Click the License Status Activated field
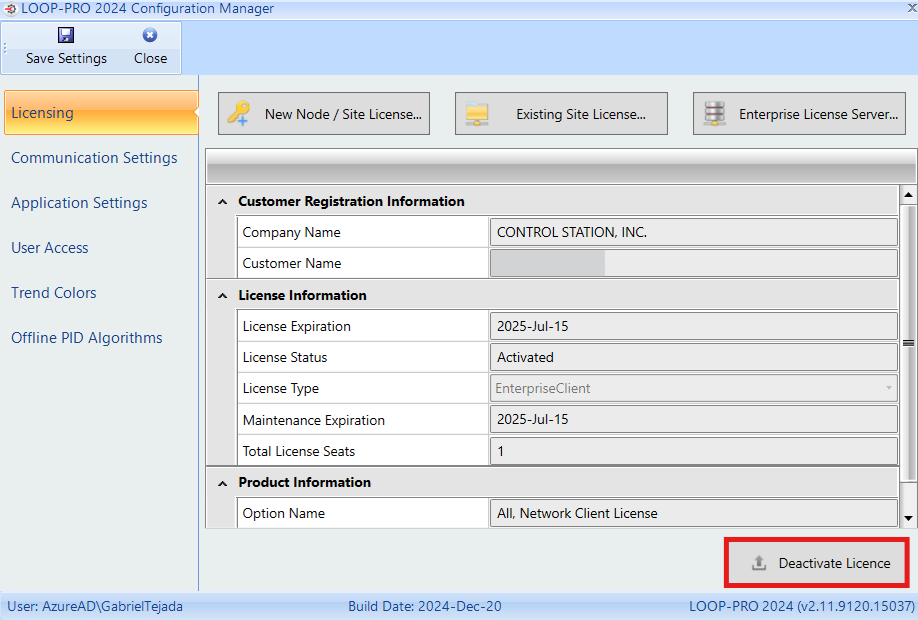 click(693, 357)
